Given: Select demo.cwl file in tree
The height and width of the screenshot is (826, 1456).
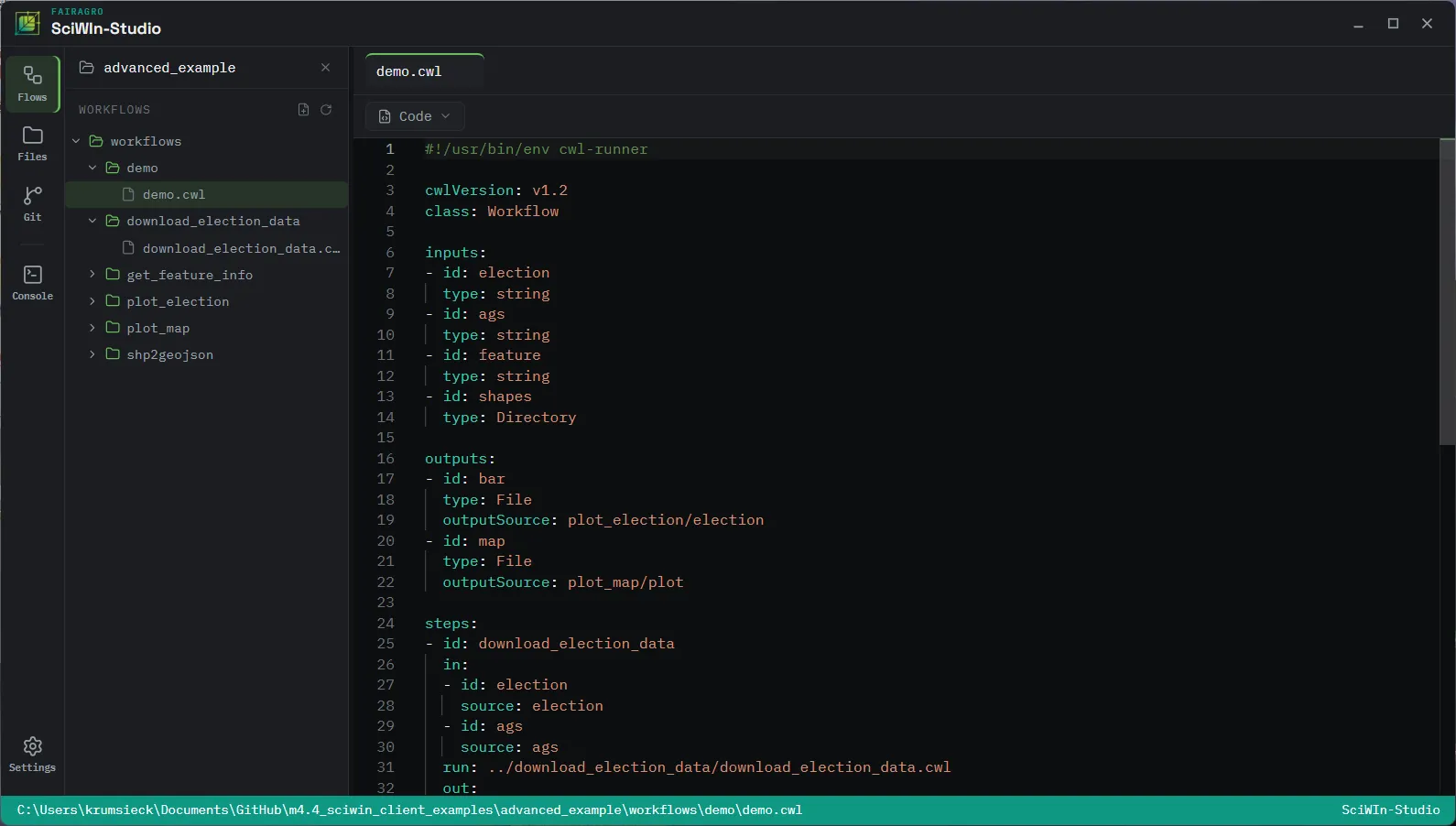Looking at the screenshot, I should pyautogui.click(x=207, y=194).
